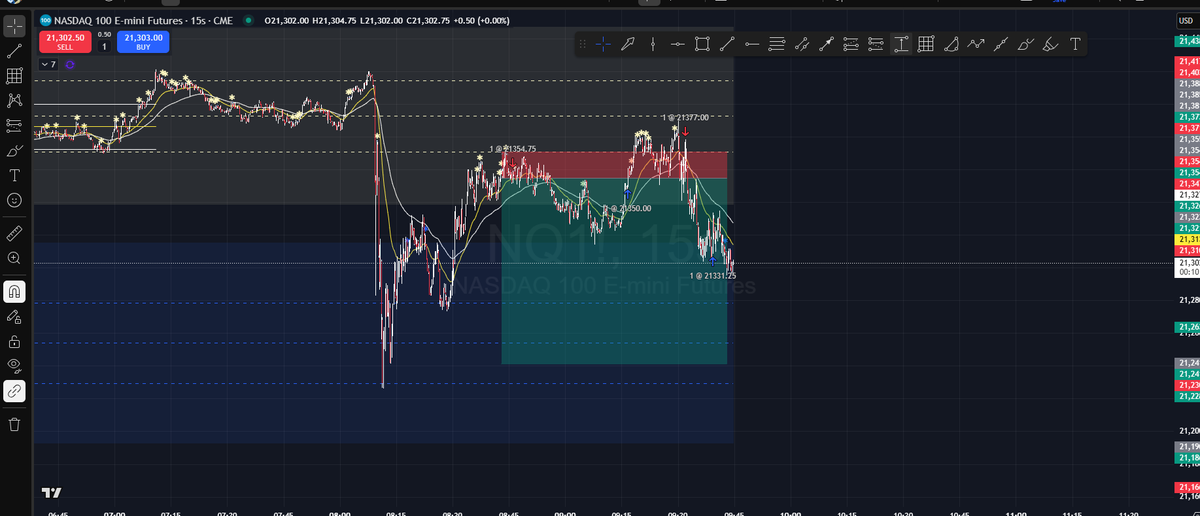Viewport: 1200px width, 516px height.
Task: Click the red stop zone of short position
Action: 614,165
